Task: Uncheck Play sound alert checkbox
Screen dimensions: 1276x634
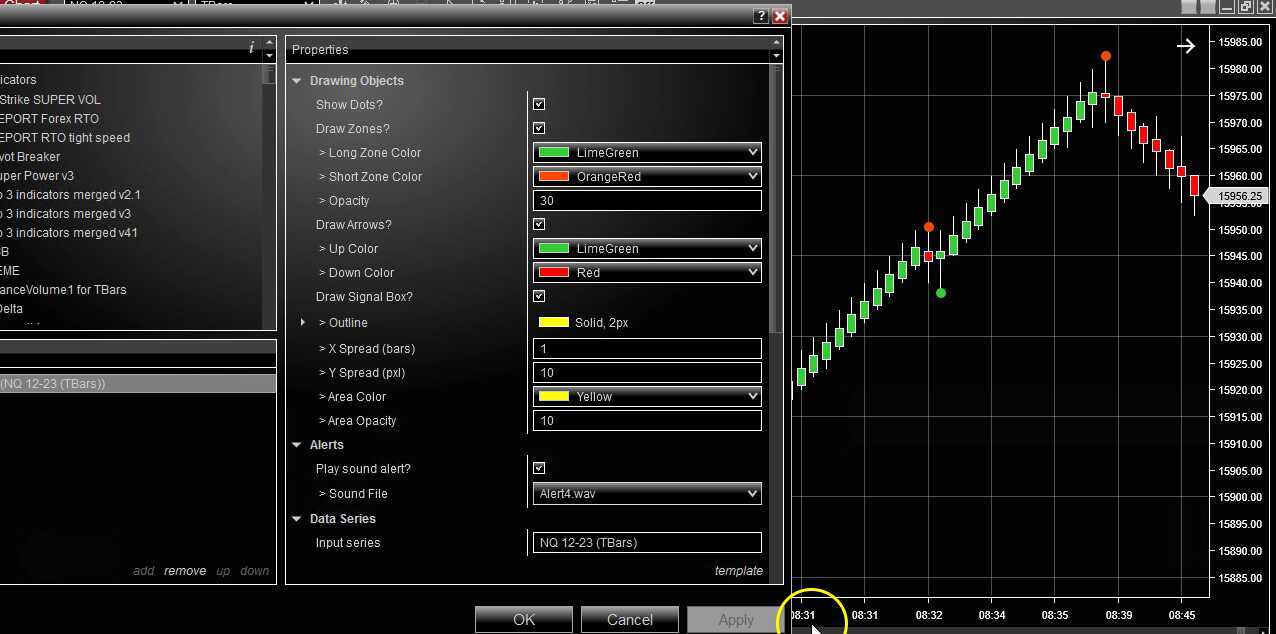Action: coord(539,469)
